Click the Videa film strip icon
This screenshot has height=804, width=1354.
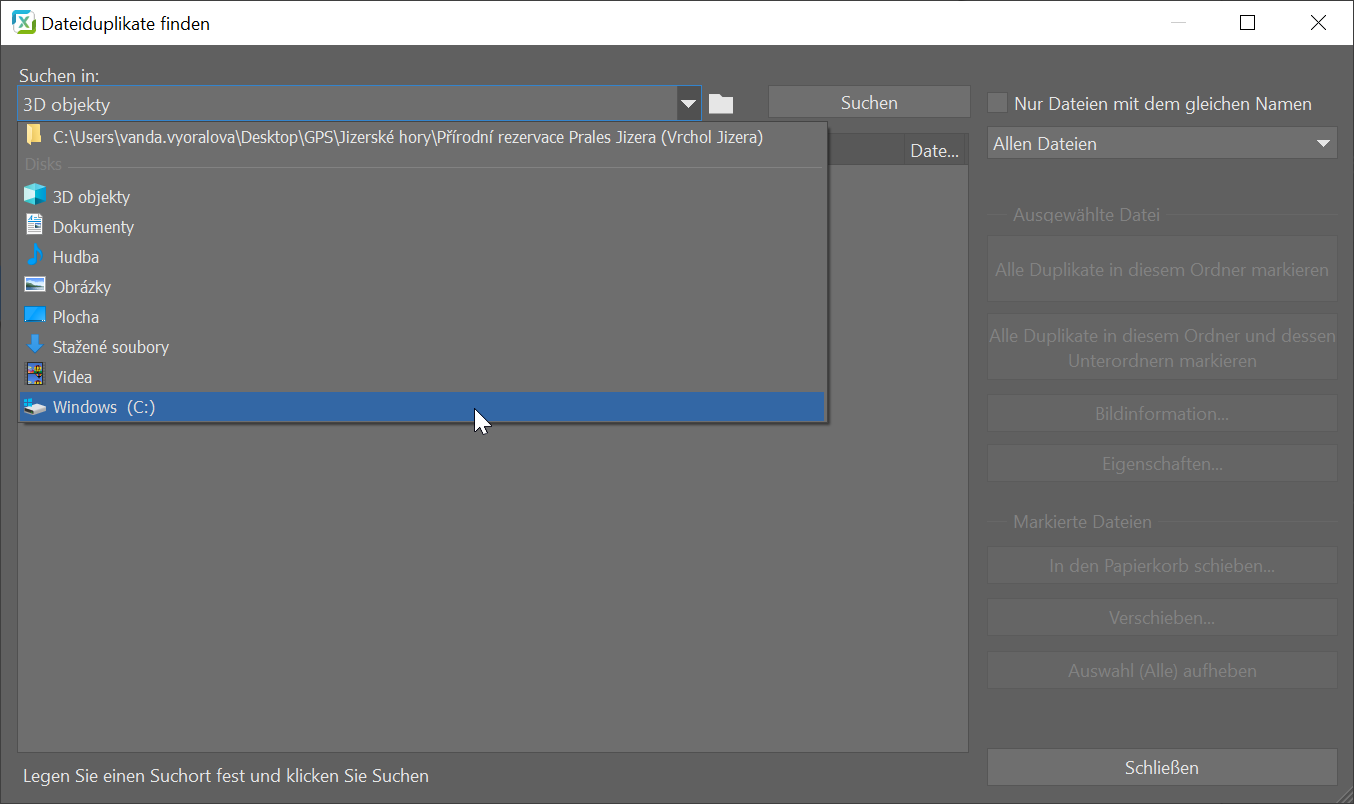tap(35, 376)
